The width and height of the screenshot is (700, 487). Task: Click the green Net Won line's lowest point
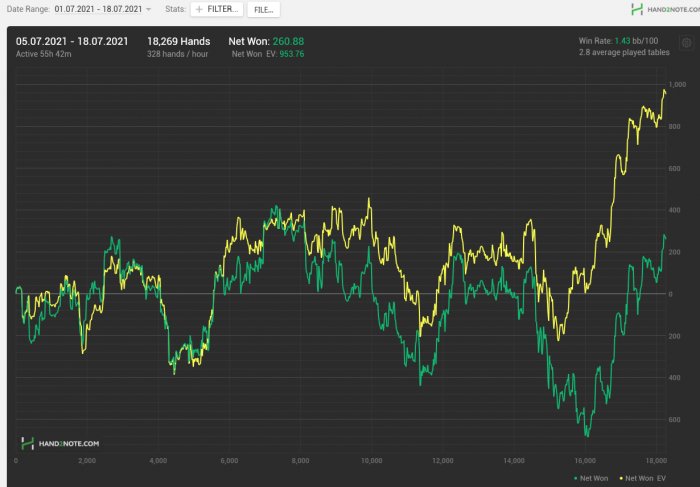(587, 435)
